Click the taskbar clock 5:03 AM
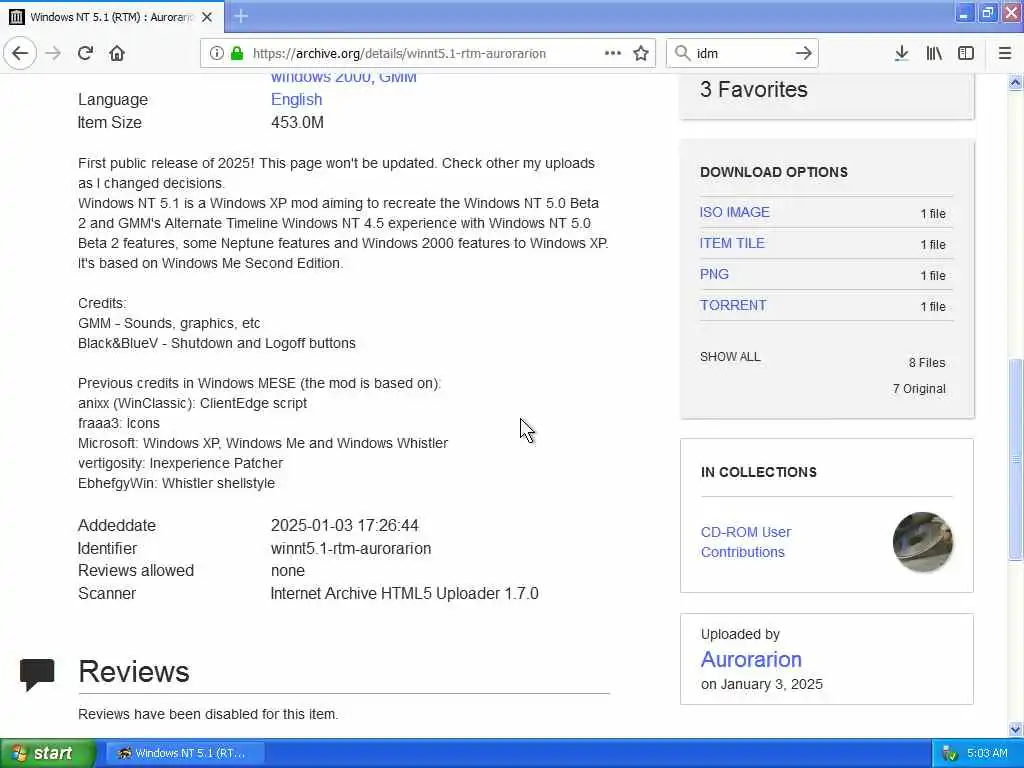This screenshot has height=768, width=1024. tap(987, 753)
